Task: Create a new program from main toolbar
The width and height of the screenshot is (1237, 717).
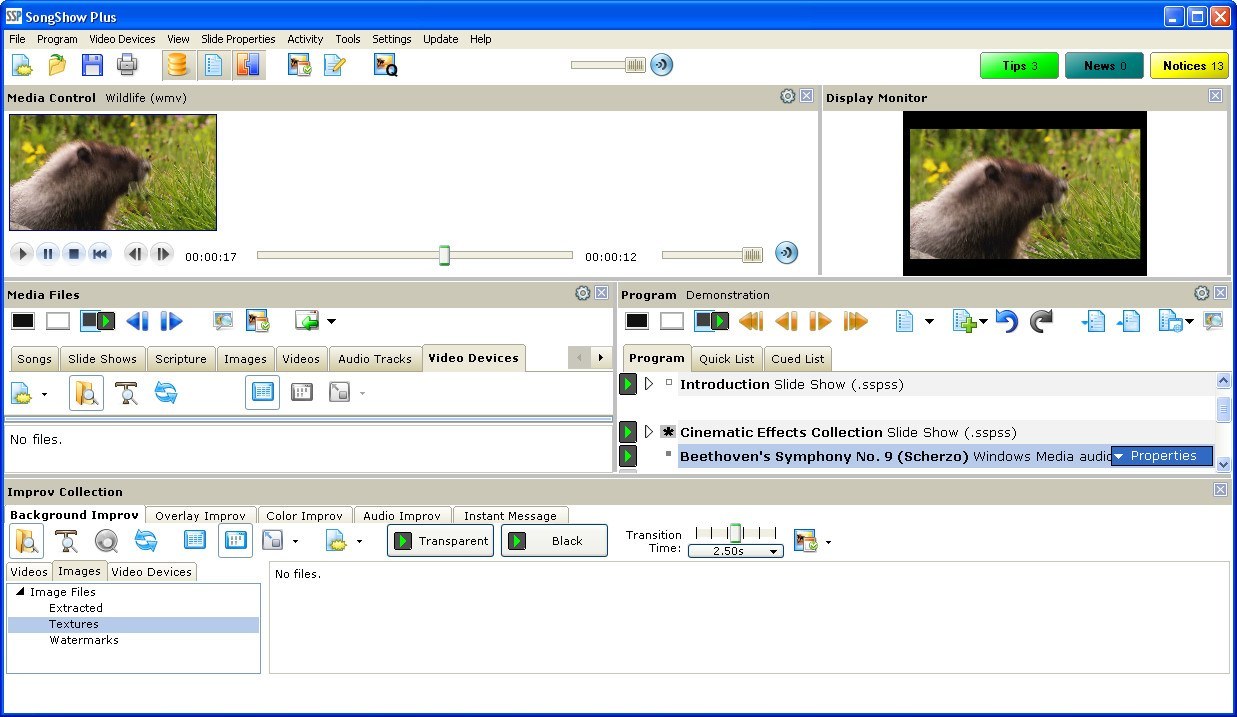Action: pos(22,66)
